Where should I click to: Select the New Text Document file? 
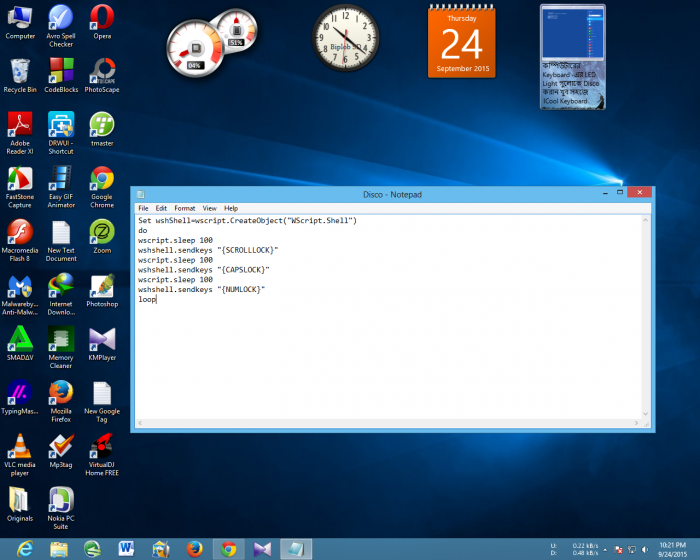[61, 240]
